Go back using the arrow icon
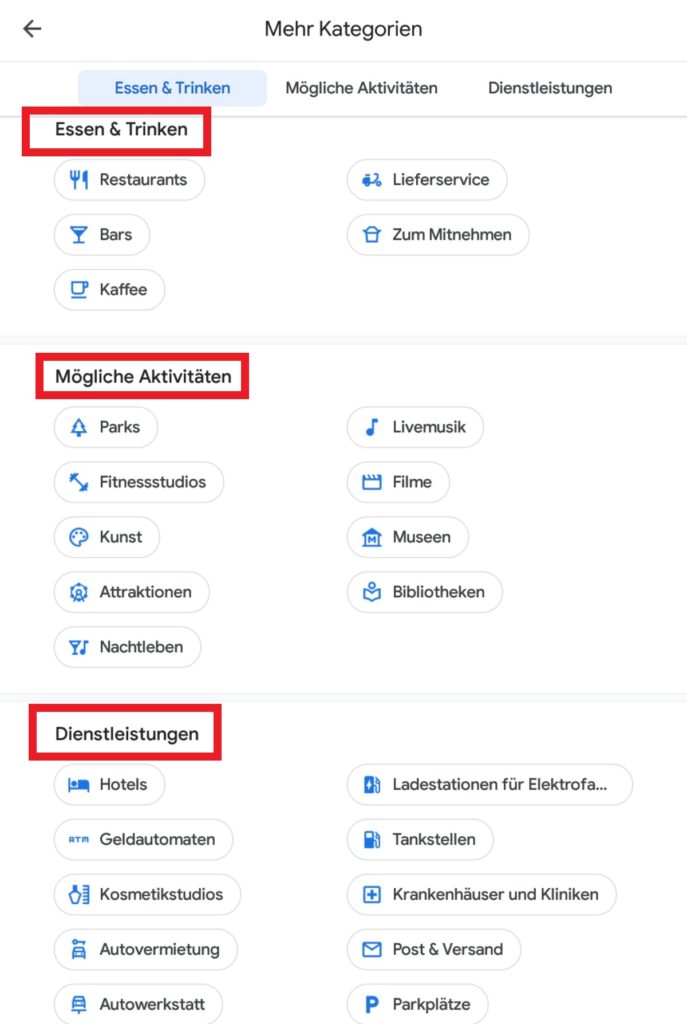Viewport: 687px width, 1024px height. (x=32, y=29)
